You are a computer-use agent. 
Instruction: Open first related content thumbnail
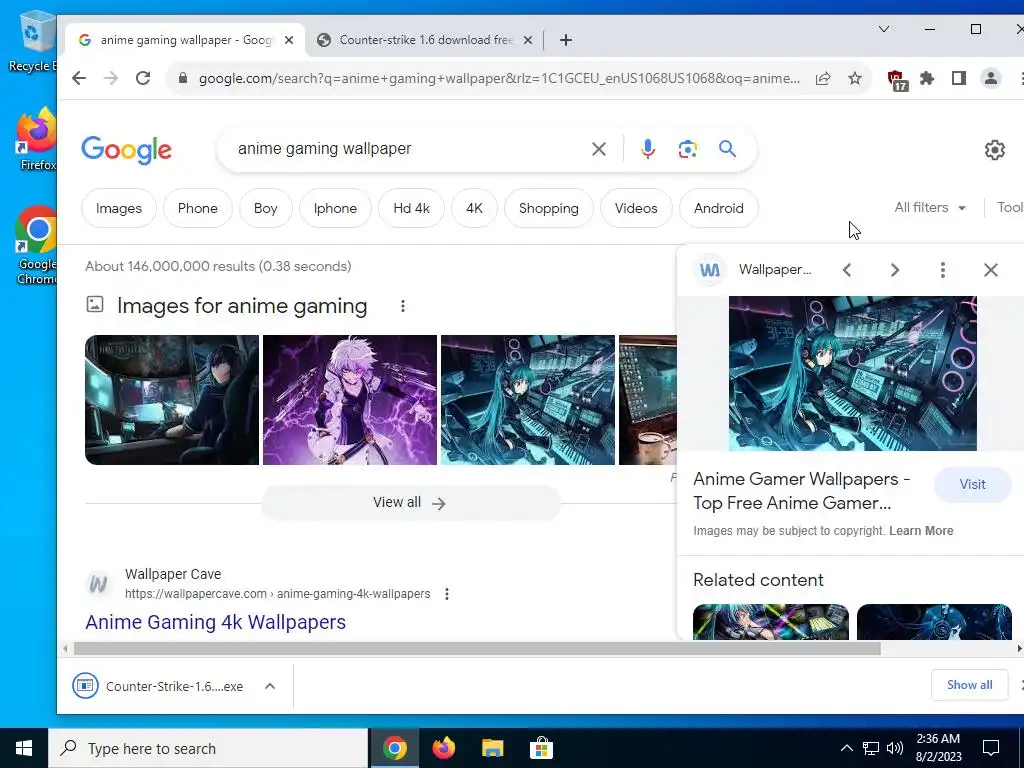771,622
